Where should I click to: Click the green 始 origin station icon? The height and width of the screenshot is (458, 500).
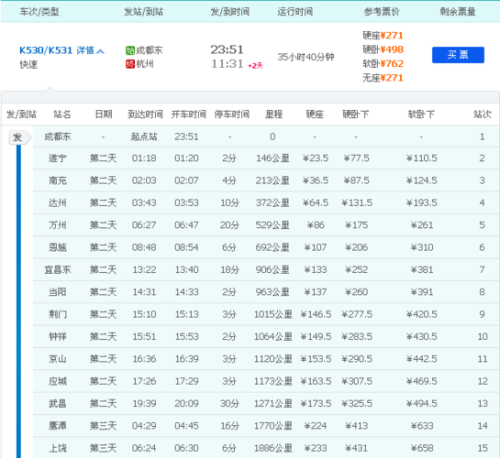pyautogui.click(x=130, y=50)
